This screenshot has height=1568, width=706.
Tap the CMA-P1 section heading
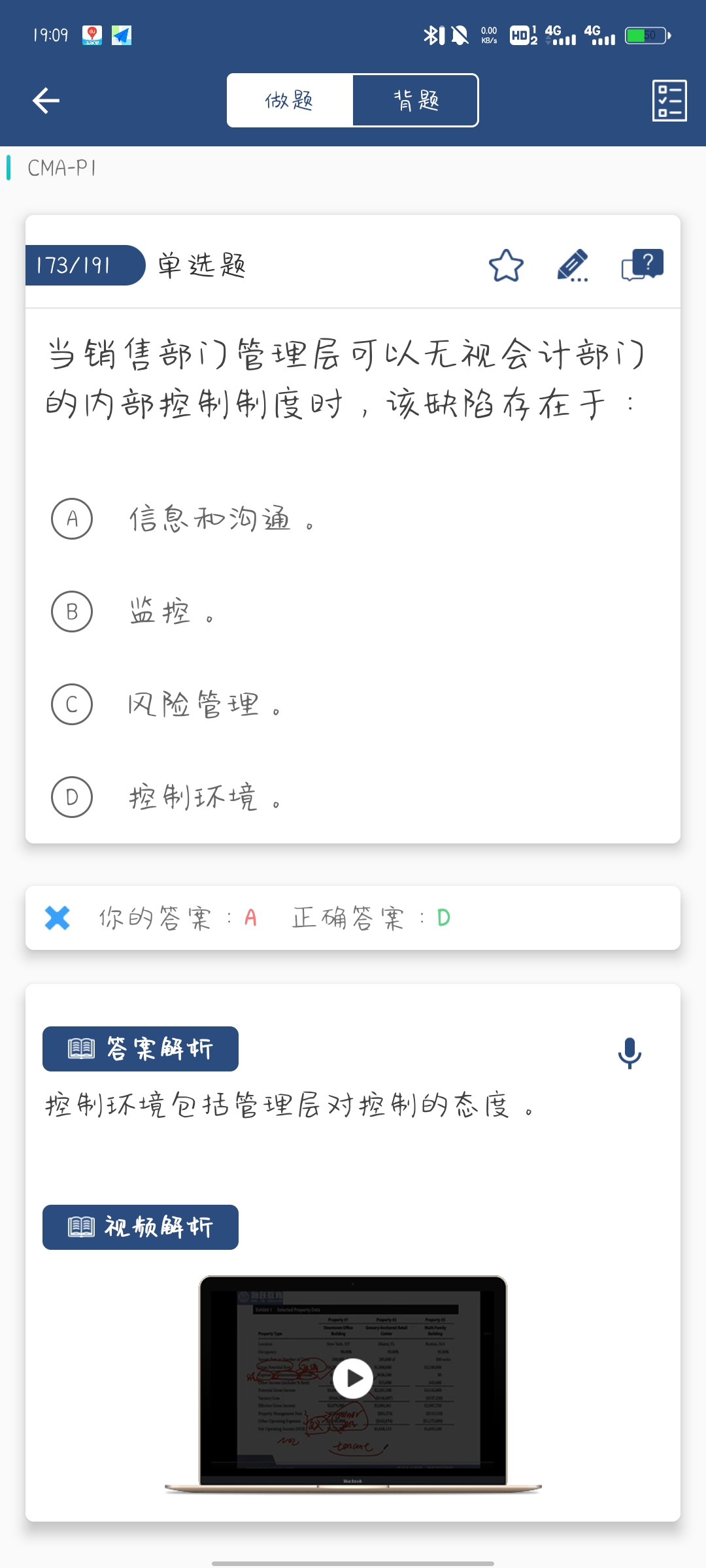click(62, 168)
